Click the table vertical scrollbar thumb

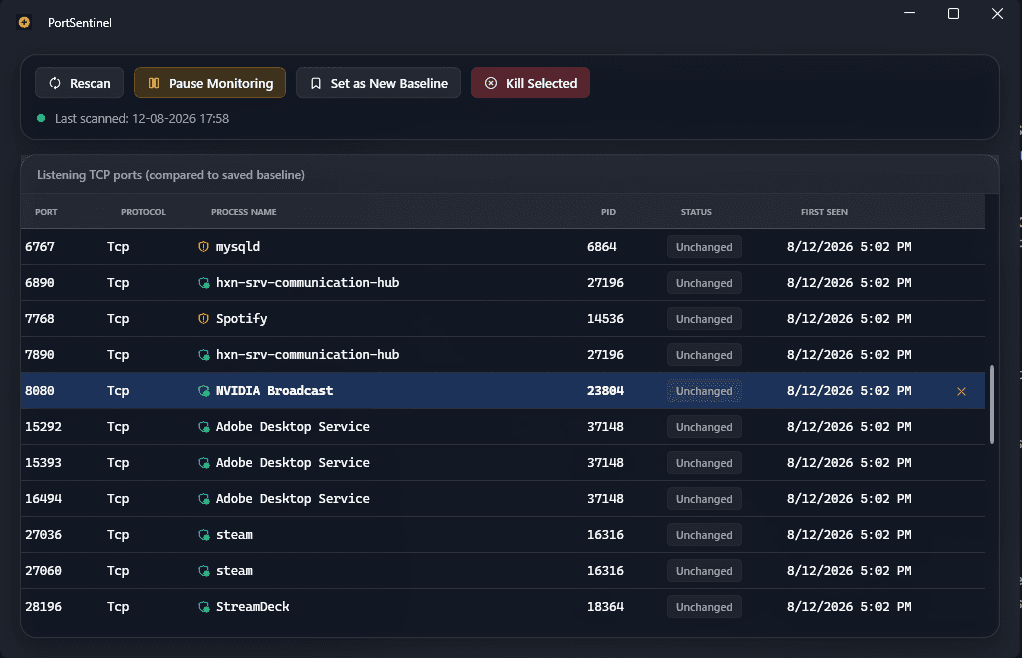click(992, 405)
